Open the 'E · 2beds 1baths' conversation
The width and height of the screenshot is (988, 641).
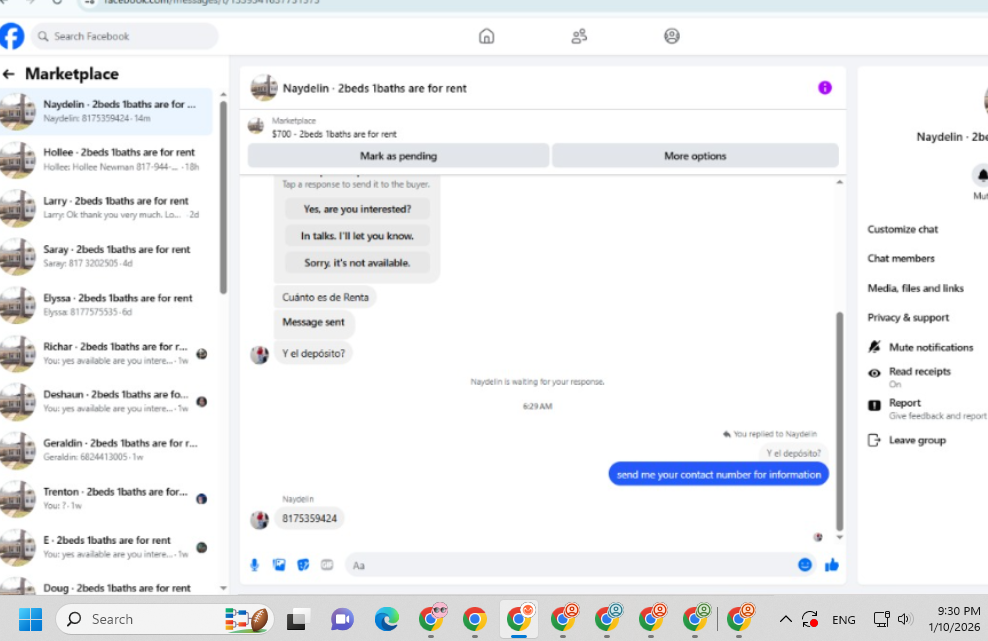106,547
